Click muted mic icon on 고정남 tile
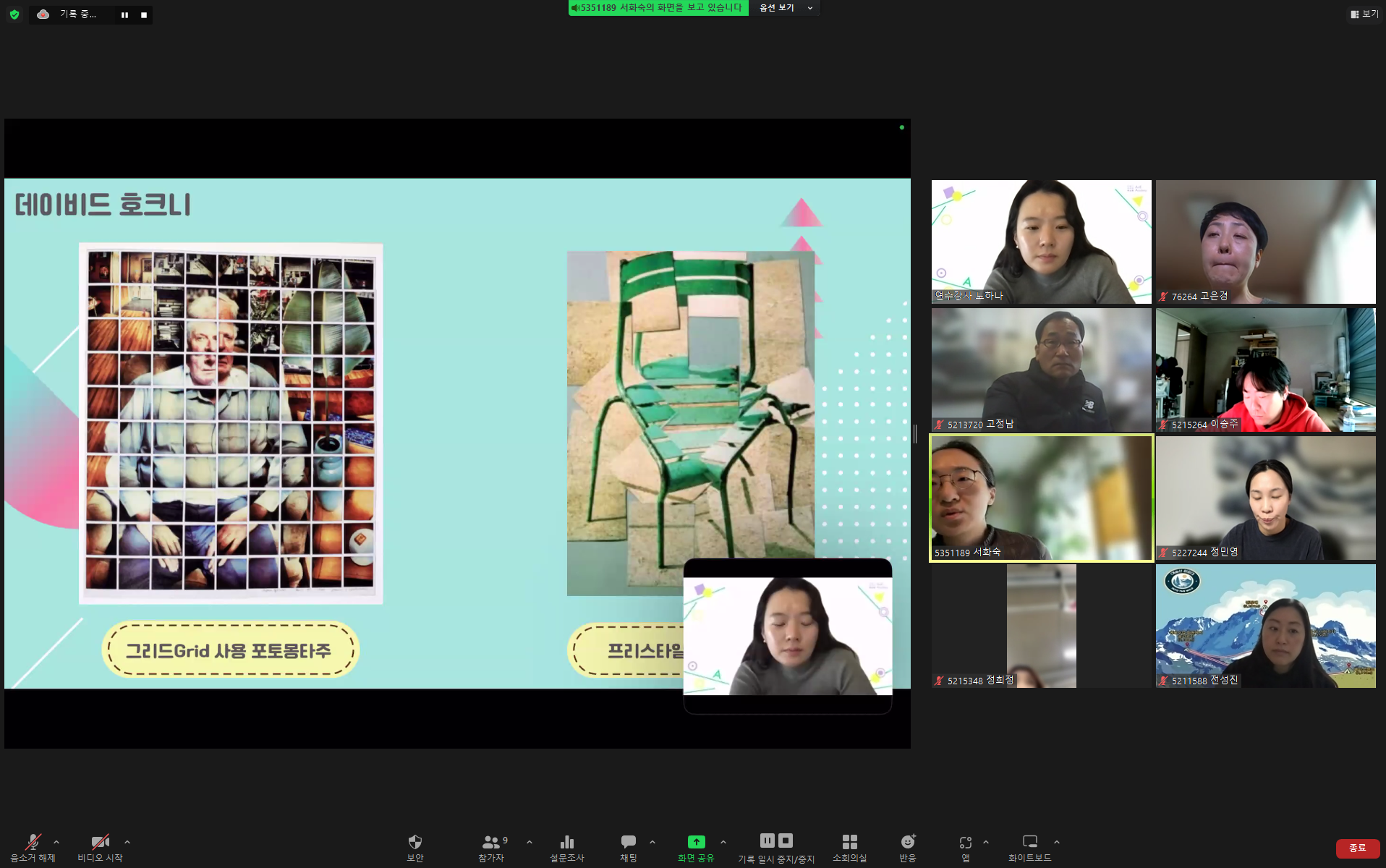 tap(939, 425)
